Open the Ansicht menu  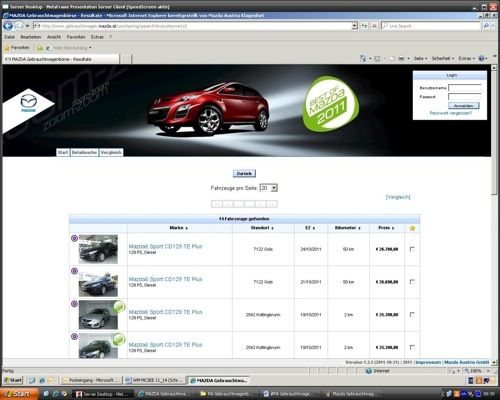pos(54,37)
